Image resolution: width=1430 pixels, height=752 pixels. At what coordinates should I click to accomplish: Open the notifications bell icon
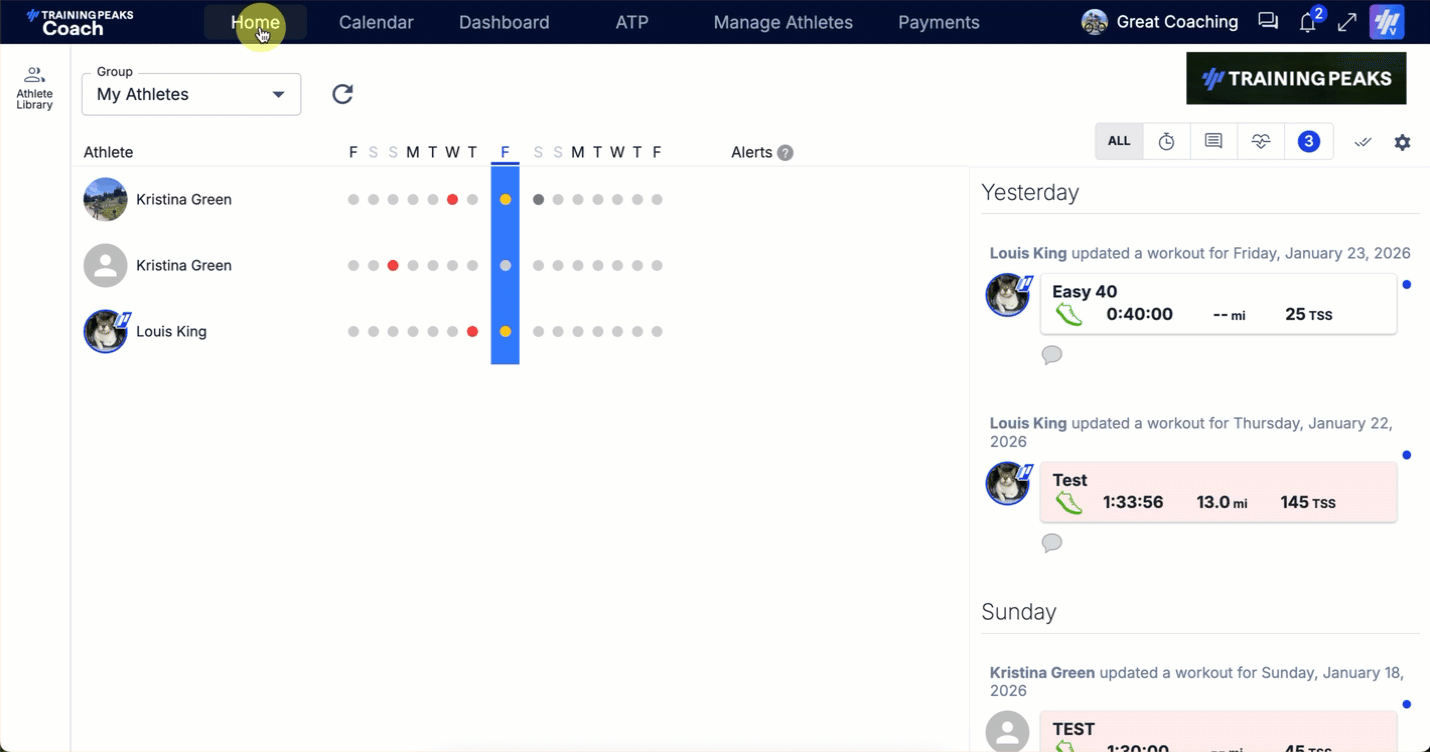pyautogui.click(x=1308, y=23)
